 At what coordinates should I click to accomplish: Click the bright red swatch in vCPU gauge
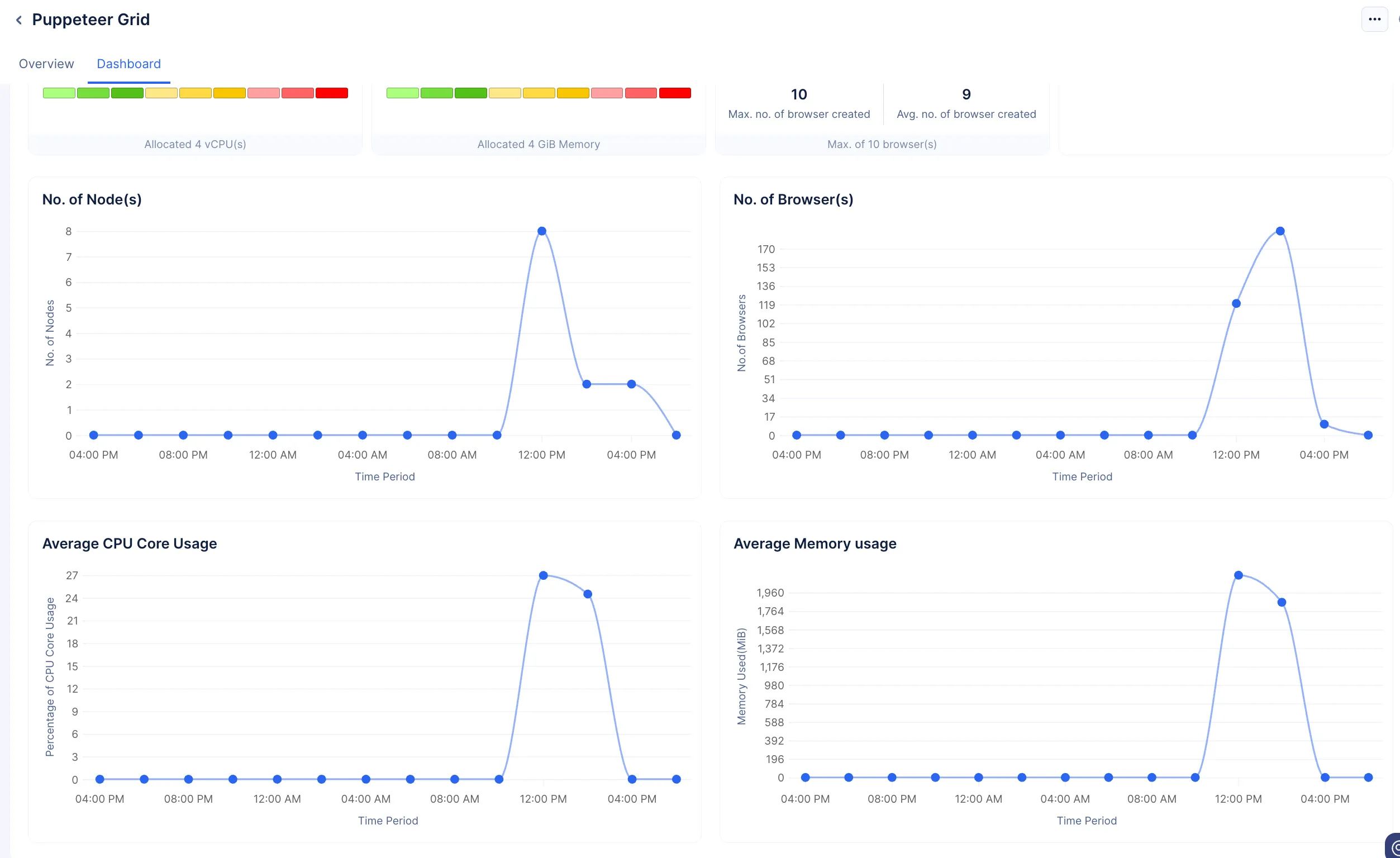coord(332,93)
